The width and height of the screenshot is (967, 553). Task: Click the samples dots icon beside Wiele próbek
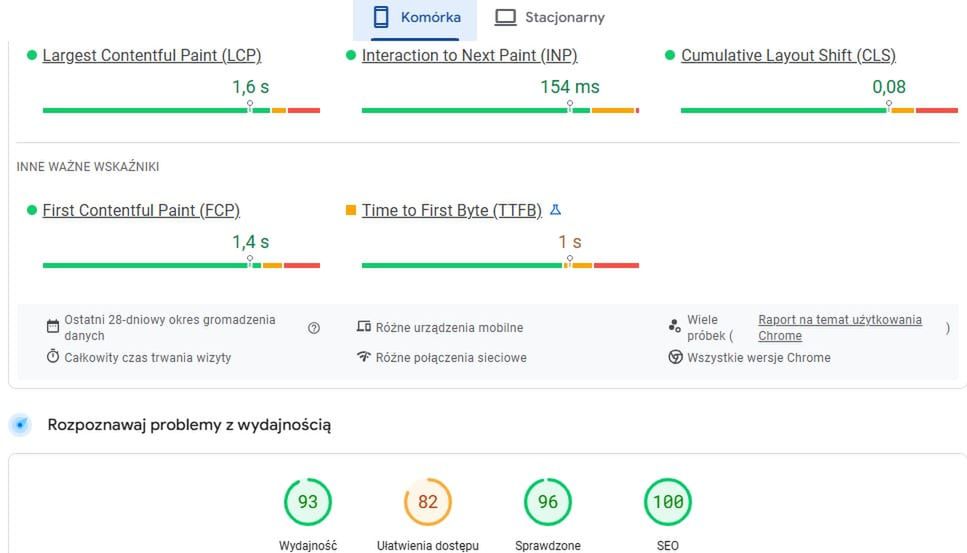[x=675, y=326]
